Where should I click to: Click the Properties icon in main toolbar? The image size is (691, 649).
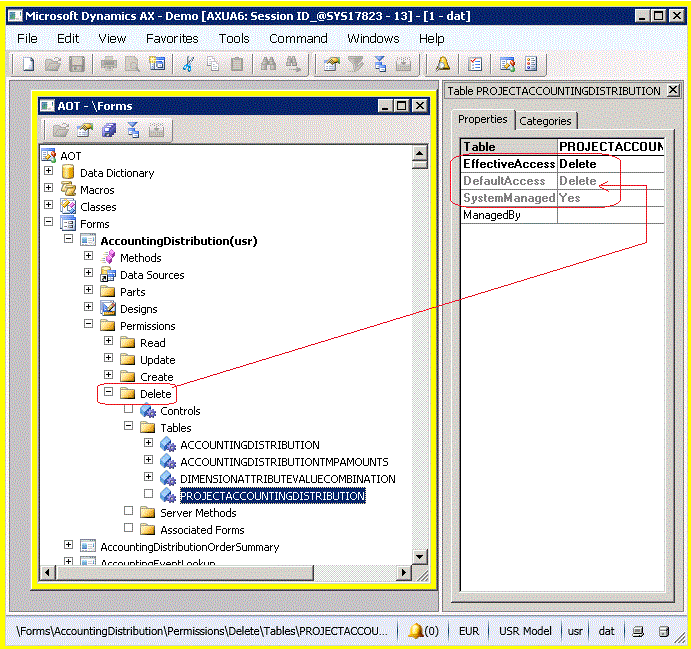(331, 64)
